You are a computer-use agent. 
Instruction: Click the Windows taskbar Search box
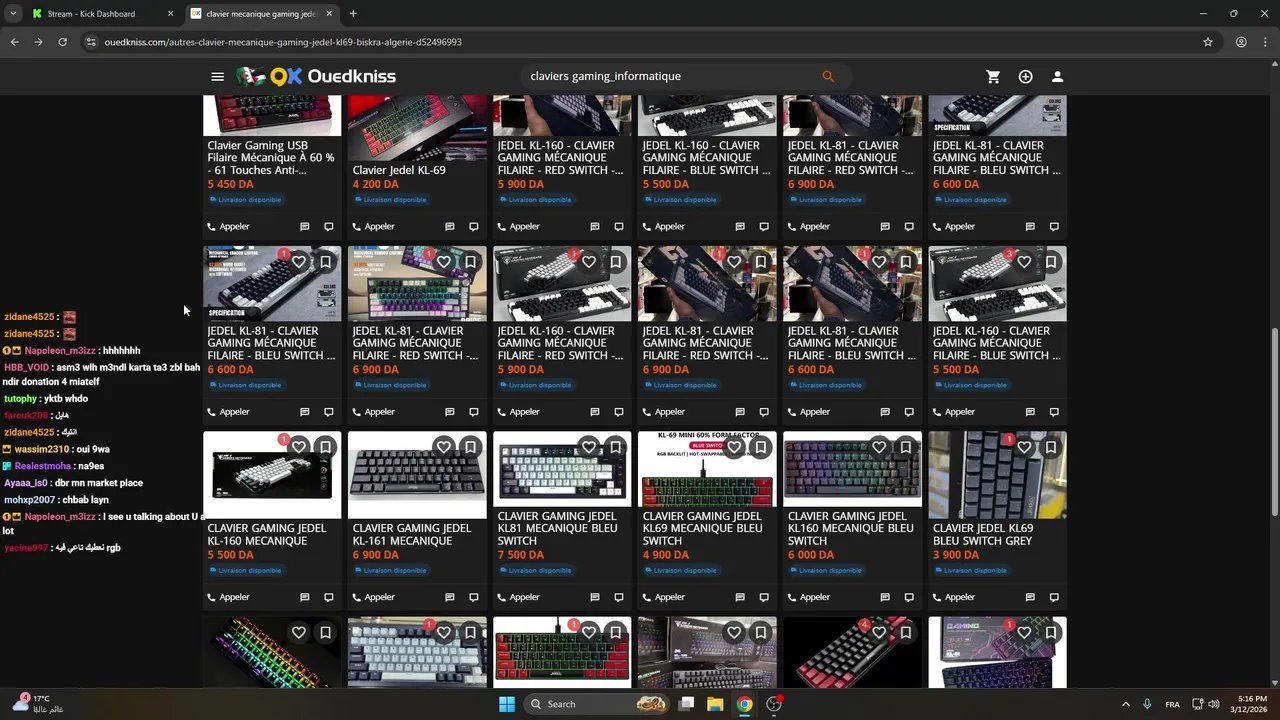pyautogui.click(x=595, y=704)
